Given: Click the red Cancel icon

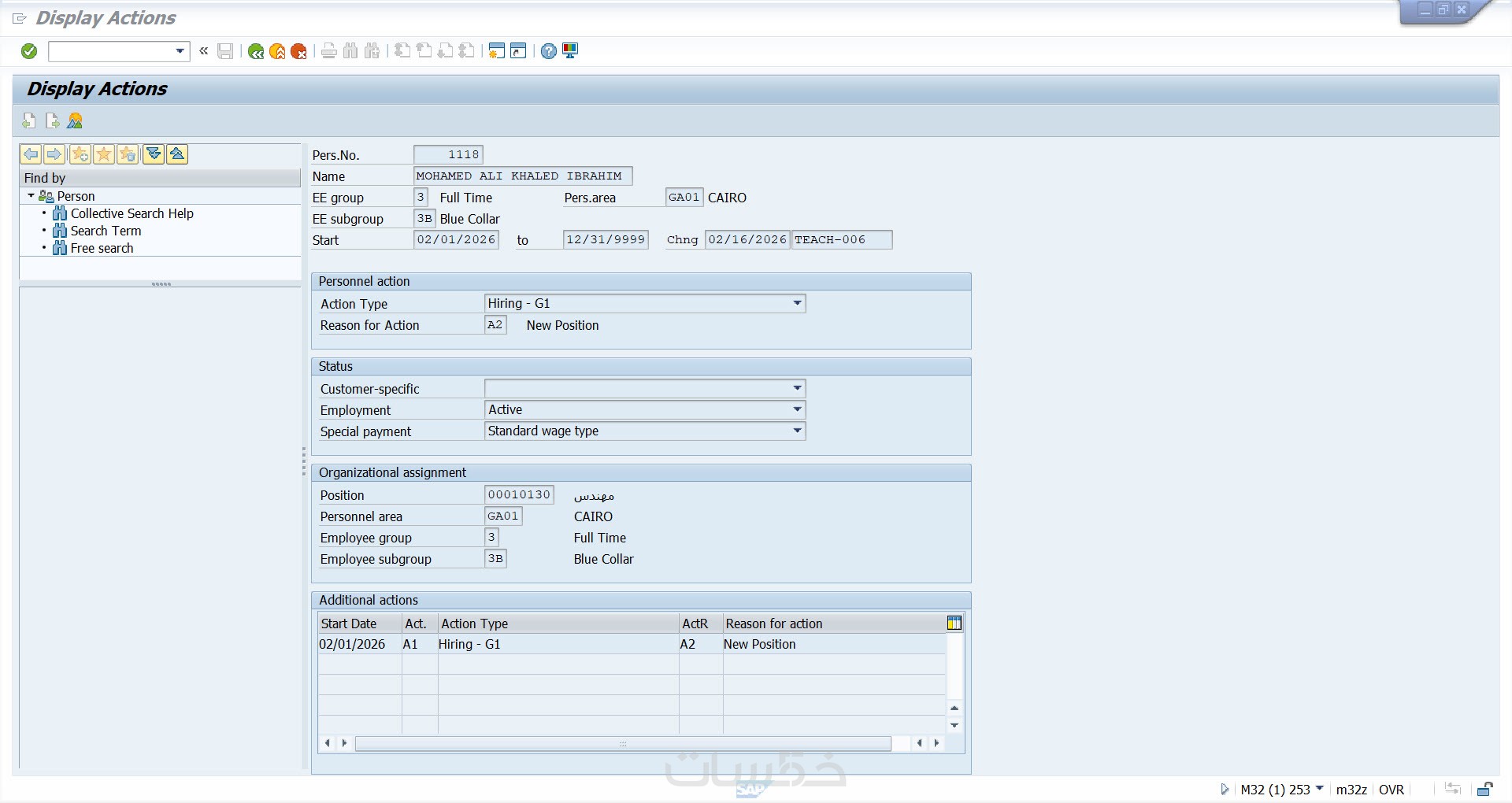Looking at the screenshot, I should (x=298, y=51).
